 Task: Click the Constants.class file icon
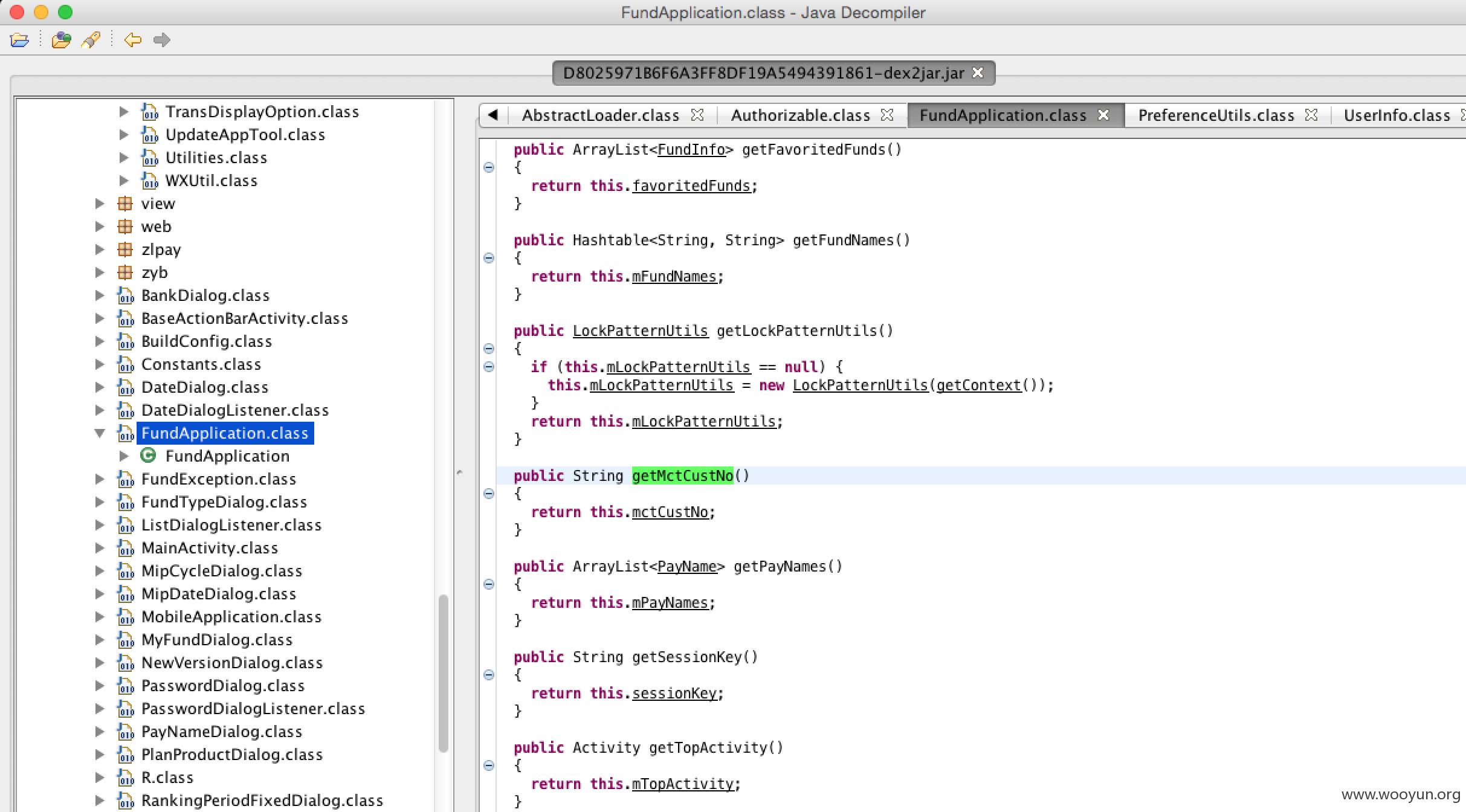(x=125, y=364)
